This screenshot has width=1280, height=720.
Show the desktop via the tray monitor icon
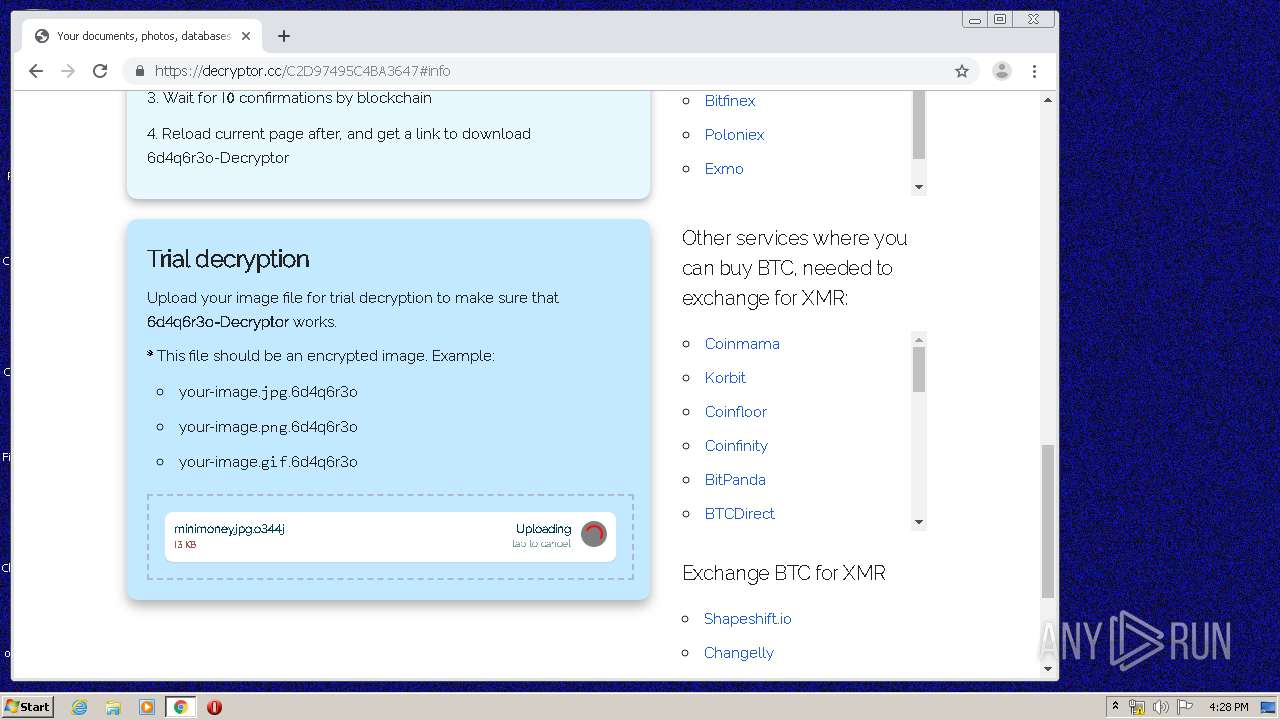(1269, 707)
